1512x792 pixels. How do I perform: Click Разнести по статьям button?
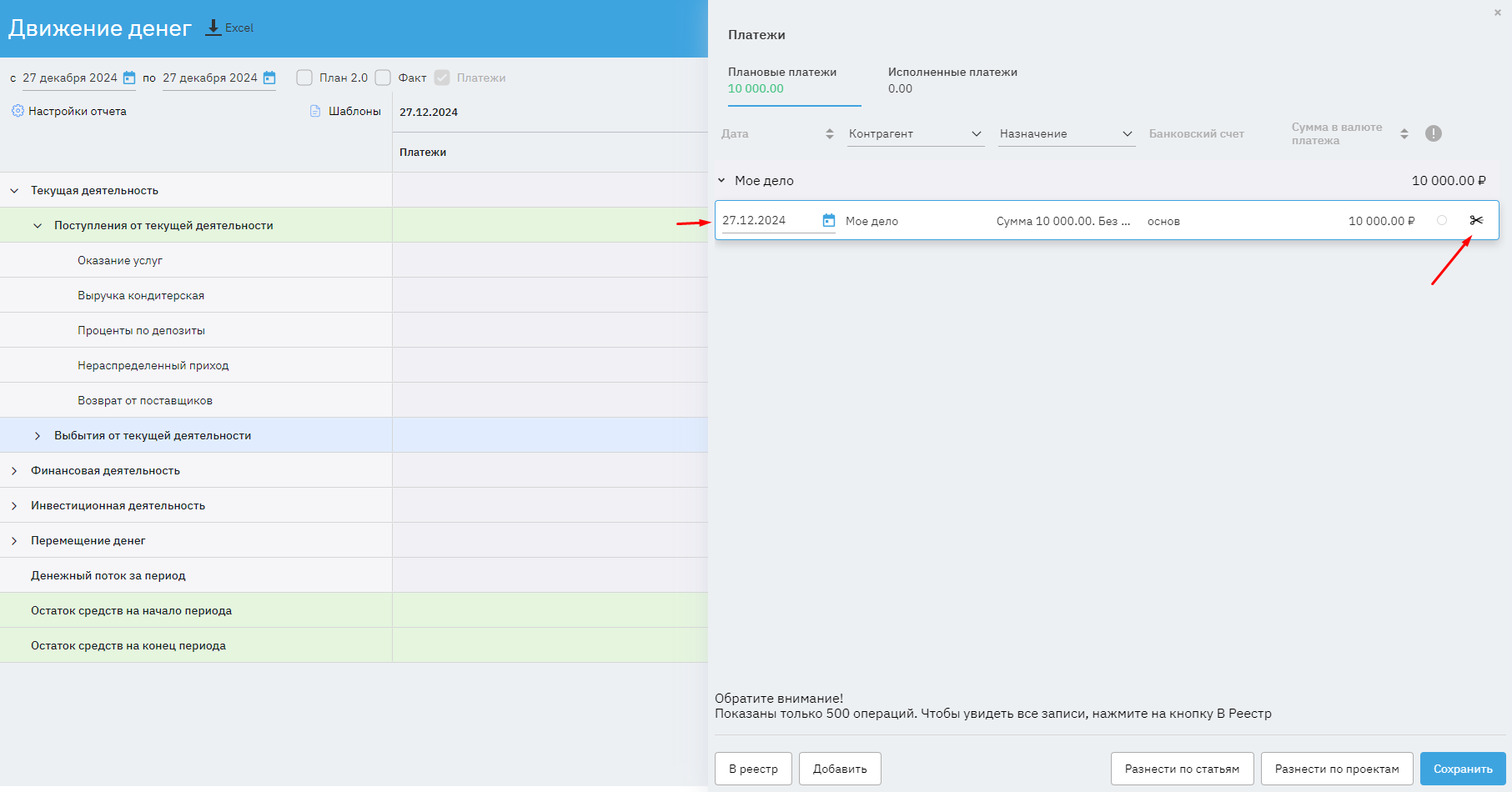tap(1182, 769)
